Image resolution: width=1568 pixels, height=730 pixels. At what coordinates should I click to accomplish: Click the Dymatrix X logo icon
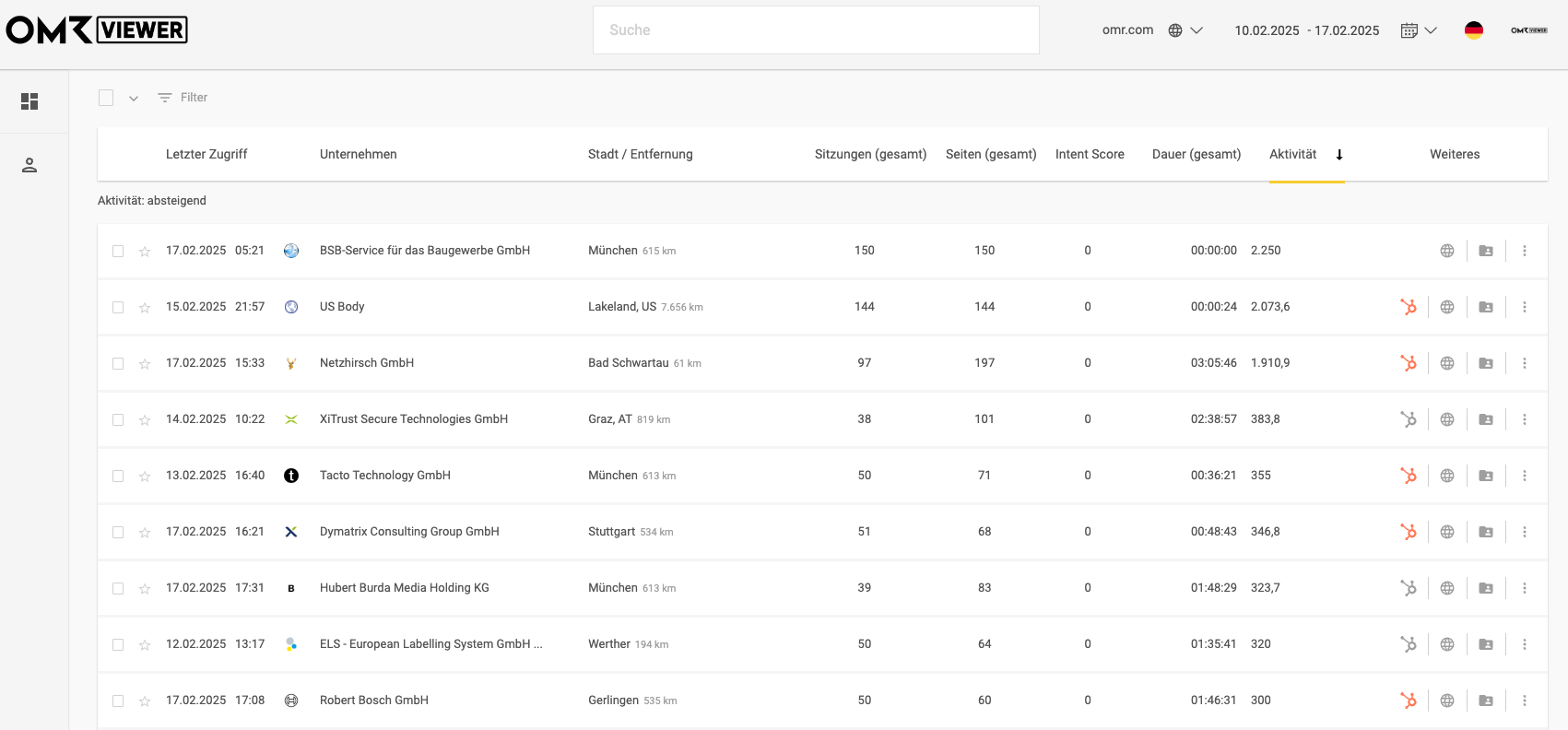pyautogui.click(x=291, y=532)
